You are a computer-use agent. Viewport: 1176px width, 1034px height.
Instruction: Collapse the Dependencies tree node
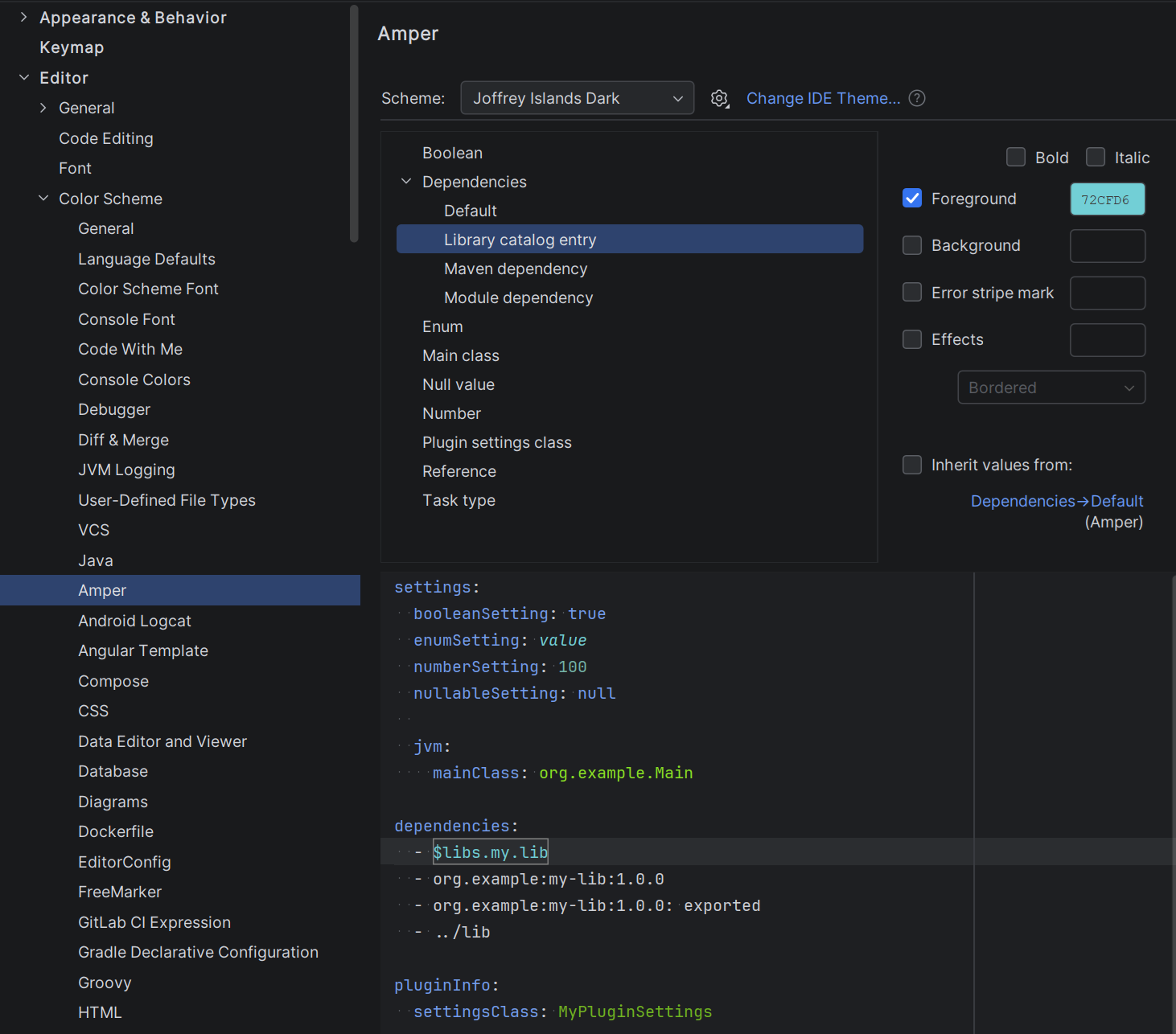click(x=406, y=182)
